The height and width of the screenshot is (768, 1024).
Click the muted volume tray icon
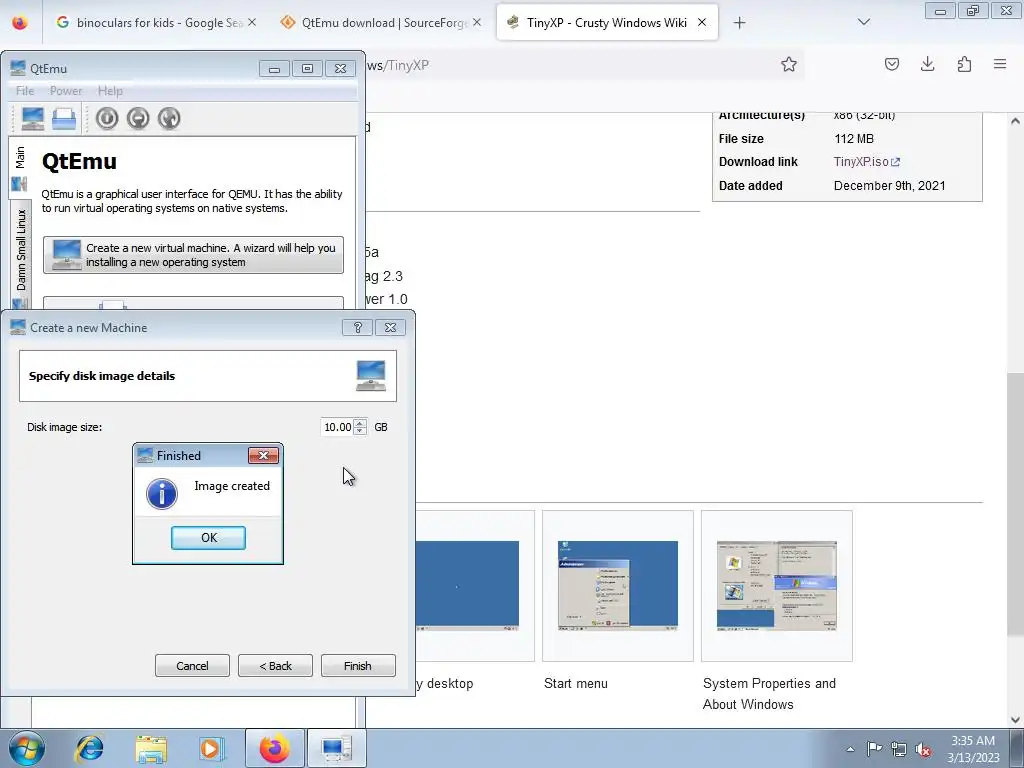point(923,749)
